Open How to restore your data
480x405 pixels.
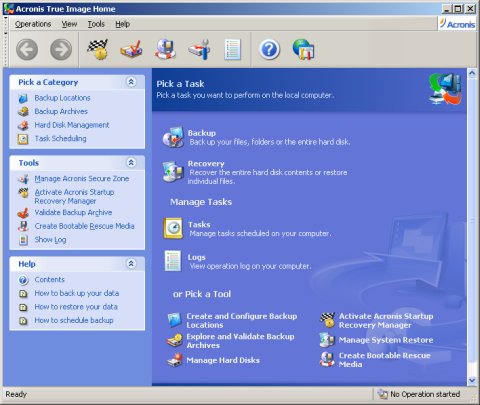pos(76,307)
